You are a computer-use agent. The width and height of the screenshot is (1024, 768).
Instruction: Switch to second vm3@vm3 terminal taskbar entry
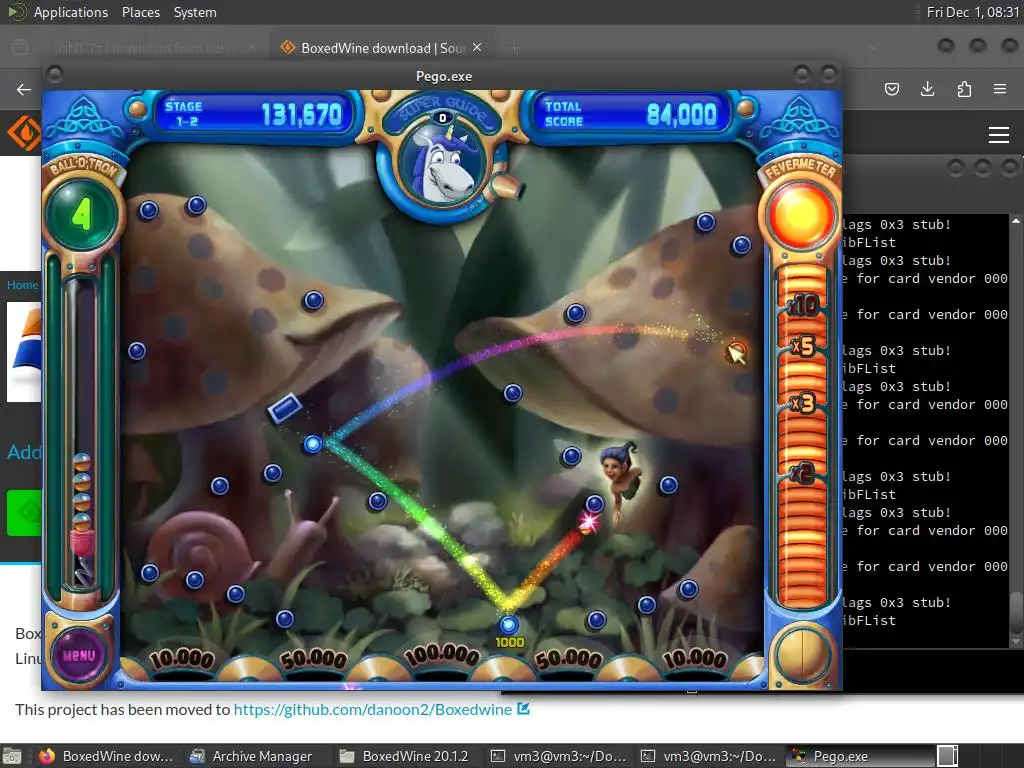tap(709, 756)
